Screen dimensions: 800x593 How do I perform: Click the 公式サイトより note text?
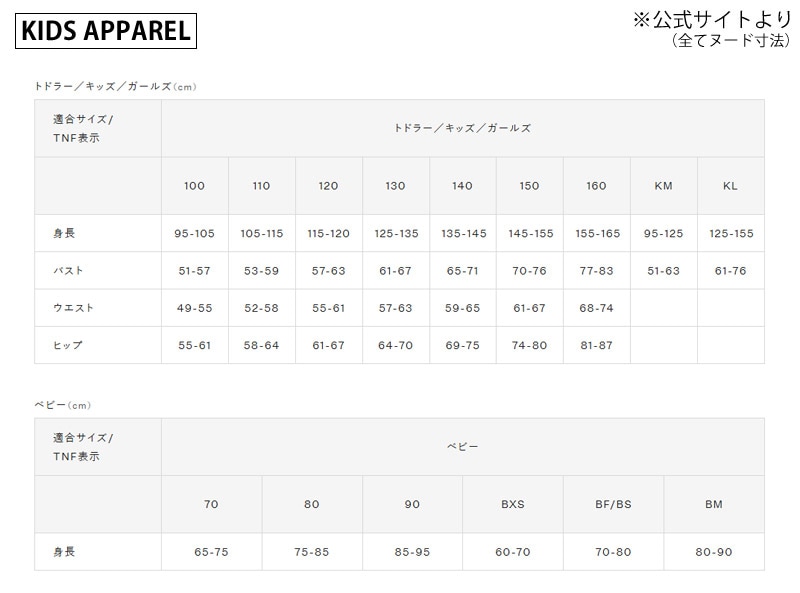point(711,19)
